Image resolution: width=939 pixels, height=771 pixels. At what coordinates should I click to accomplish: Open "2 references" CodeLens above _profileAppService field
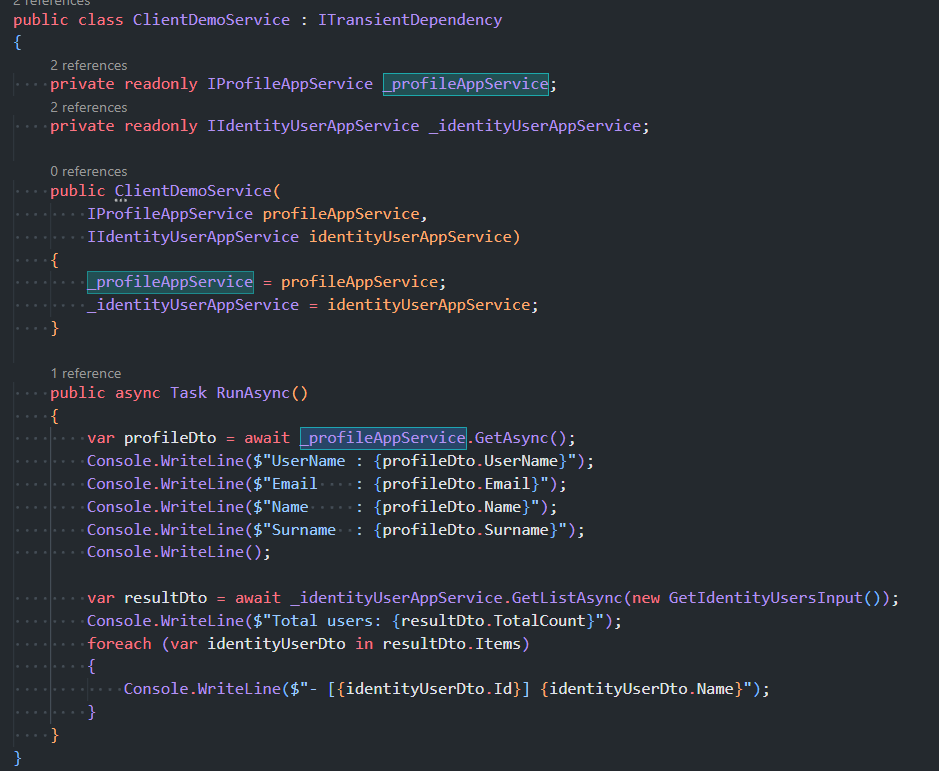click(89, 66)
